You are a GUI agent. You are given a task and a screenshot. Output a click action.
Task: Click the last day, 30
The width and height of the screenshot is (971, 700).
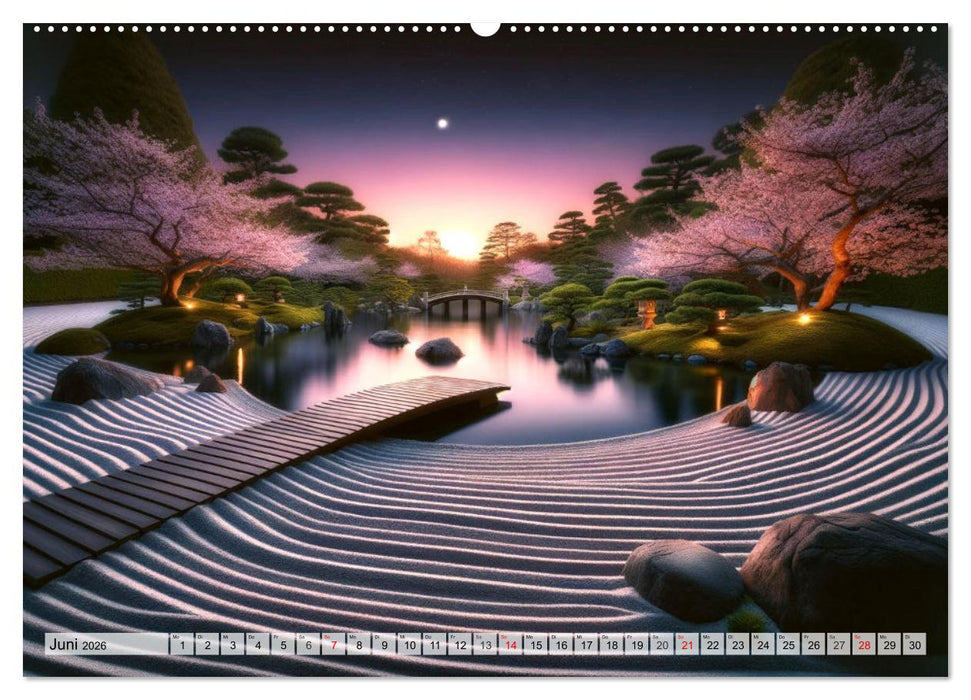(x=913, y=645)
